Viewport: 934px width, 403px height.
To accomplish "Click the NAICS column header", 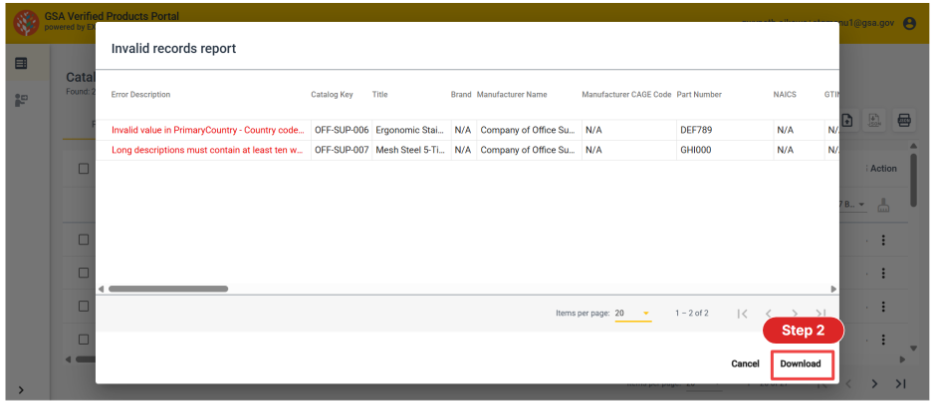I will click(784, 95).
